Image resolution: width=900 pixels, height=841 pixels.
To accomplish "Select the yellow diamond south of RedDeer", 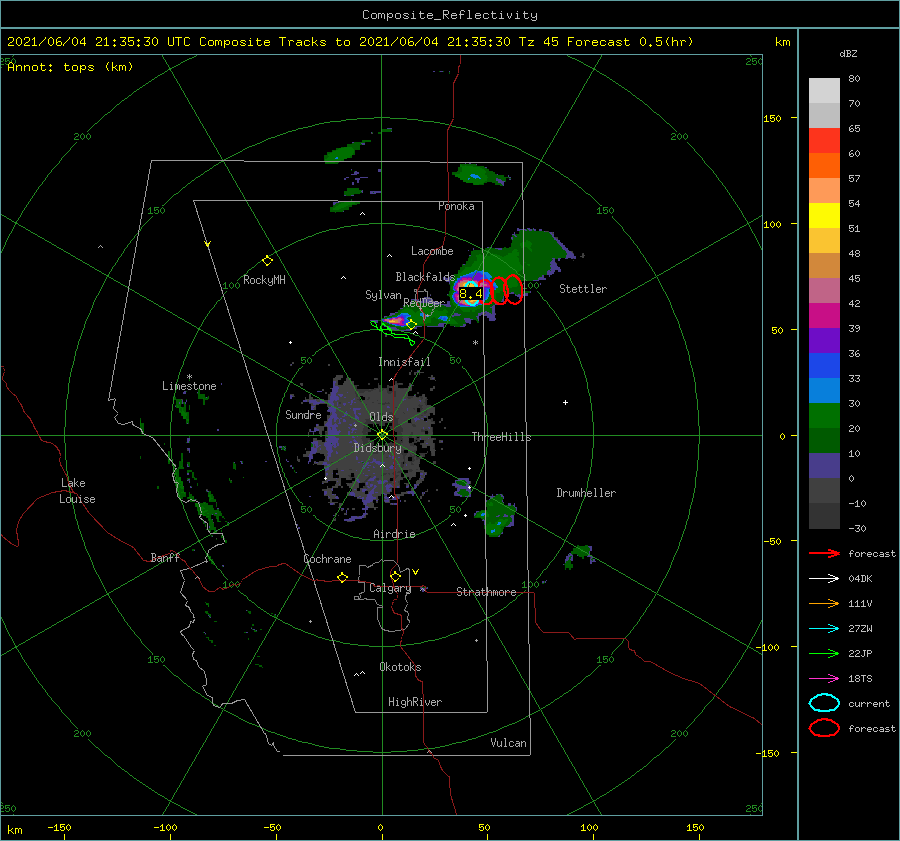I will point(411,325).
